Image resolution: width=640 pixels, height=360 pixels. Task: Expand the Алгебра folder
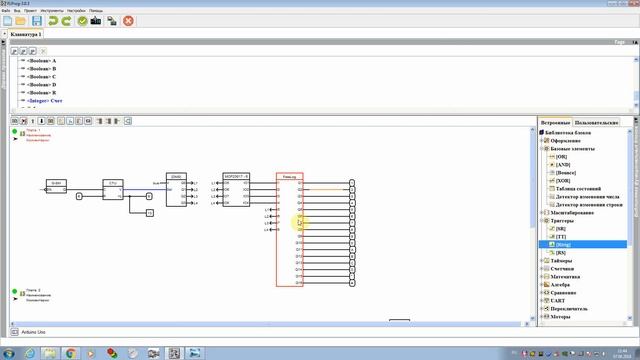pyautogui.click(x=542, y=284)
